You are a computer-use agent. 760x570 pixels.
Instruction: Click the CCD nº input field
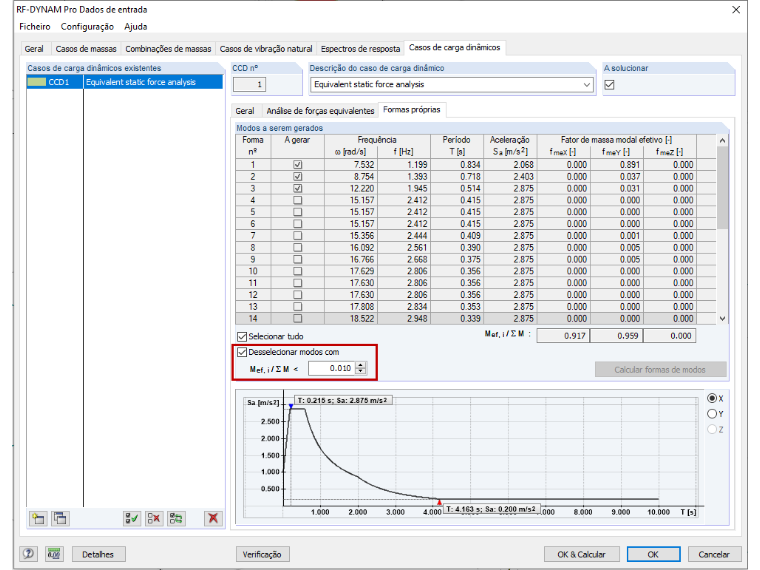click(x=249, y=85)
